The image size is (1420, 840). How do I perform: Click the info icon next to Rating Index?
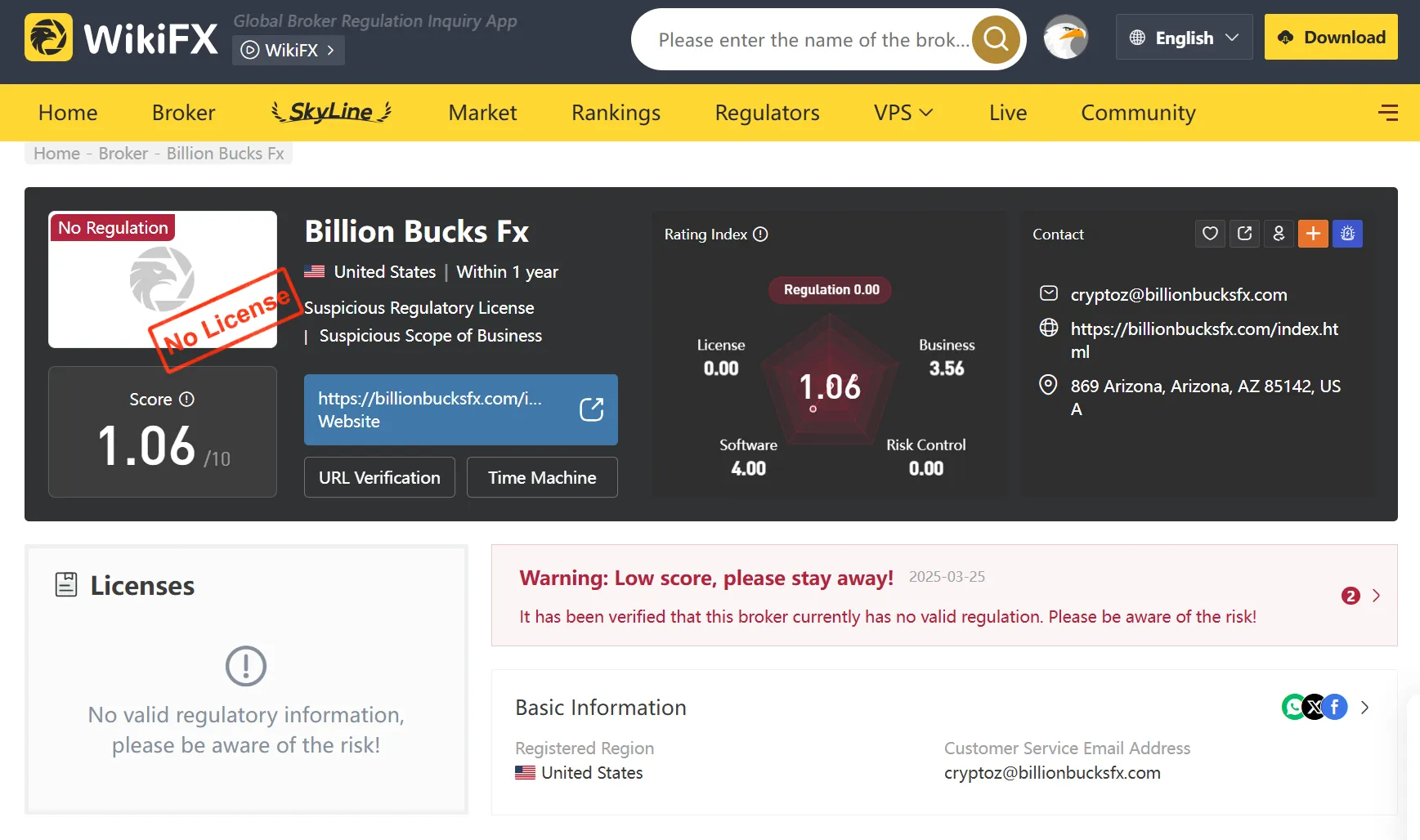[x=760, y=235]
